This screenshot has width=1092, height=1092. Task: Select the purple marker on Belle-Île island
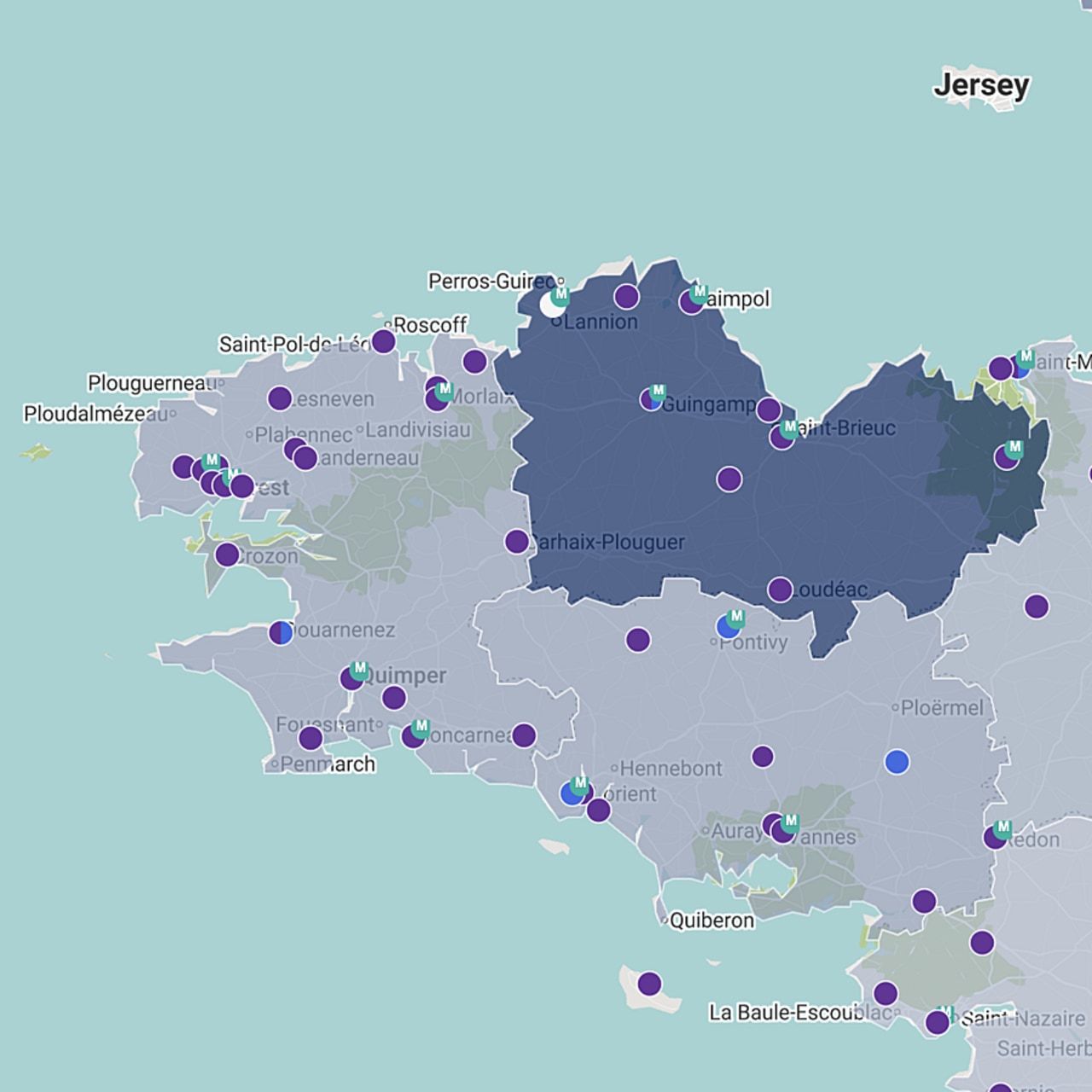(649, 984)
